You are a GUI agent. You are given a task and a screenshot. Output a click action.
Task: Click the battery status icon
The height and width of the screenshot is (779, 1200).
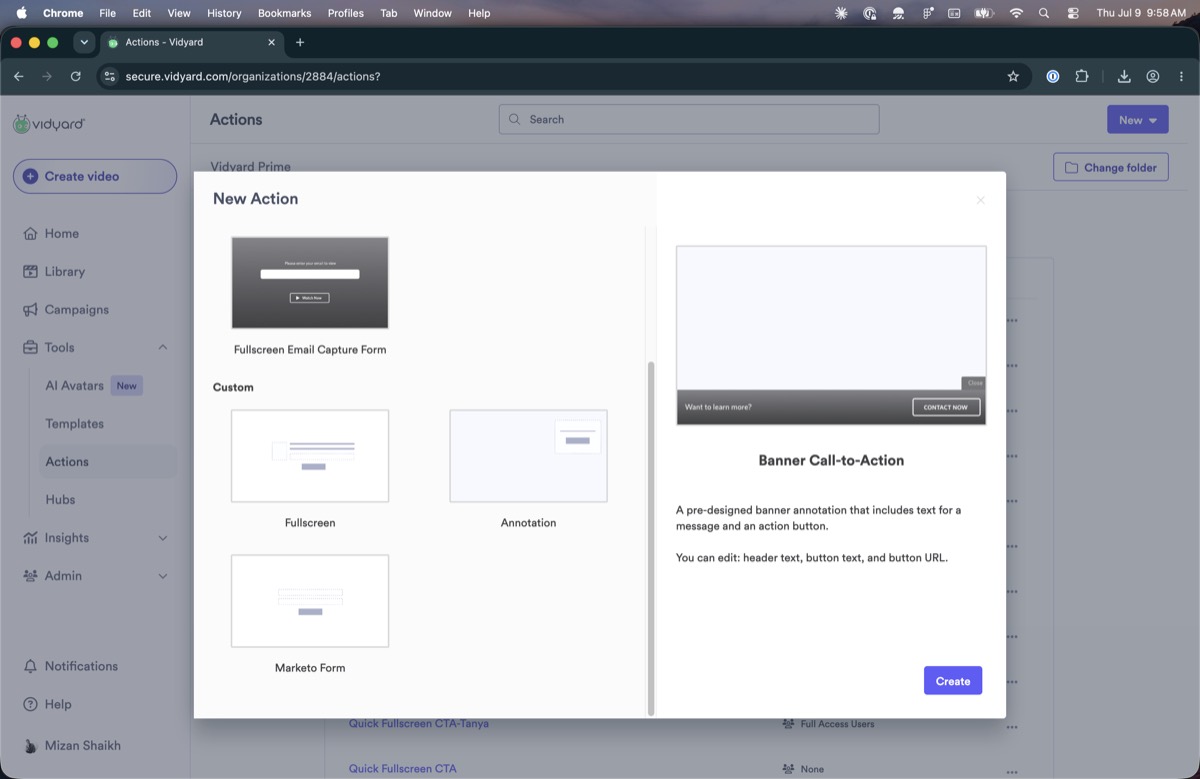point(984,13)
